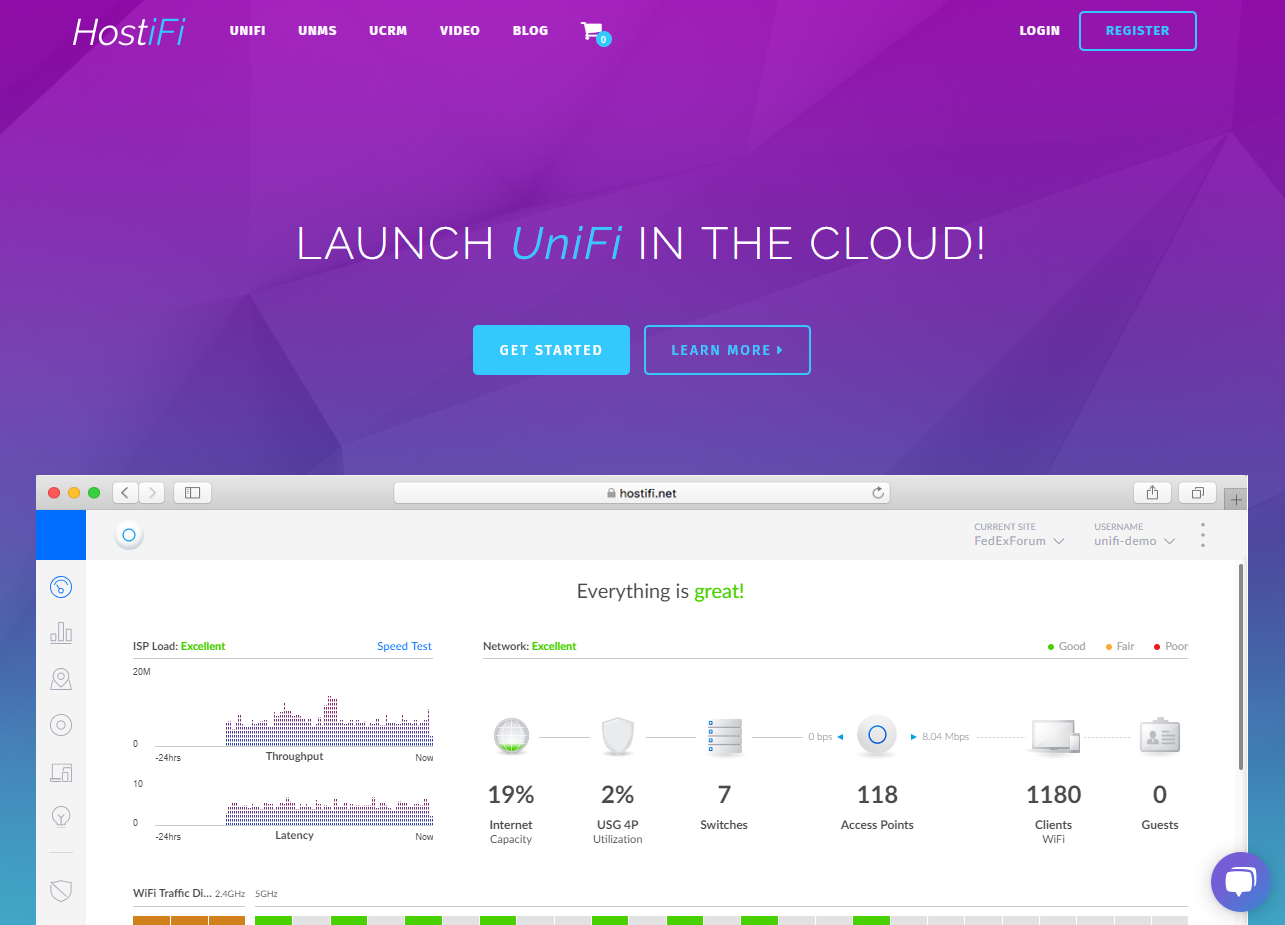
Task: Click the REGISTER button
Action: [x=1137, y=31]
